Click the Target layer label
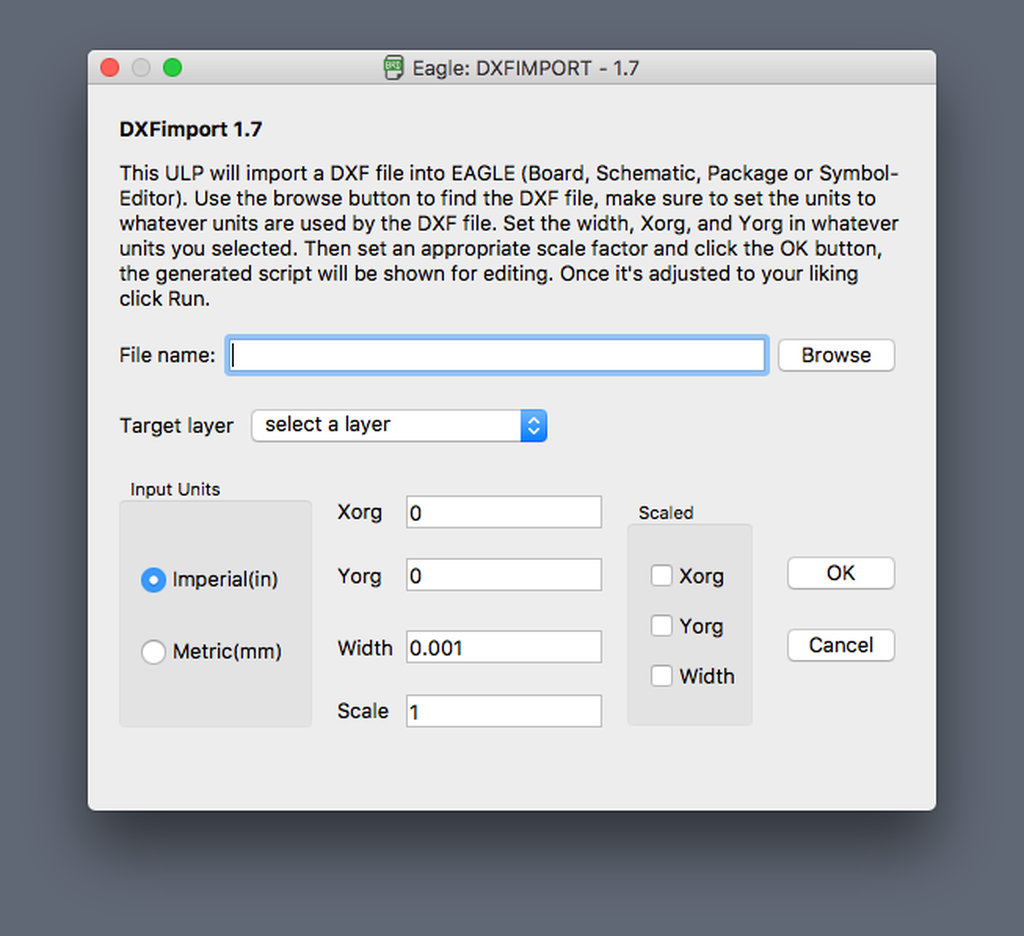1024x936 pixels. [176, 426]
